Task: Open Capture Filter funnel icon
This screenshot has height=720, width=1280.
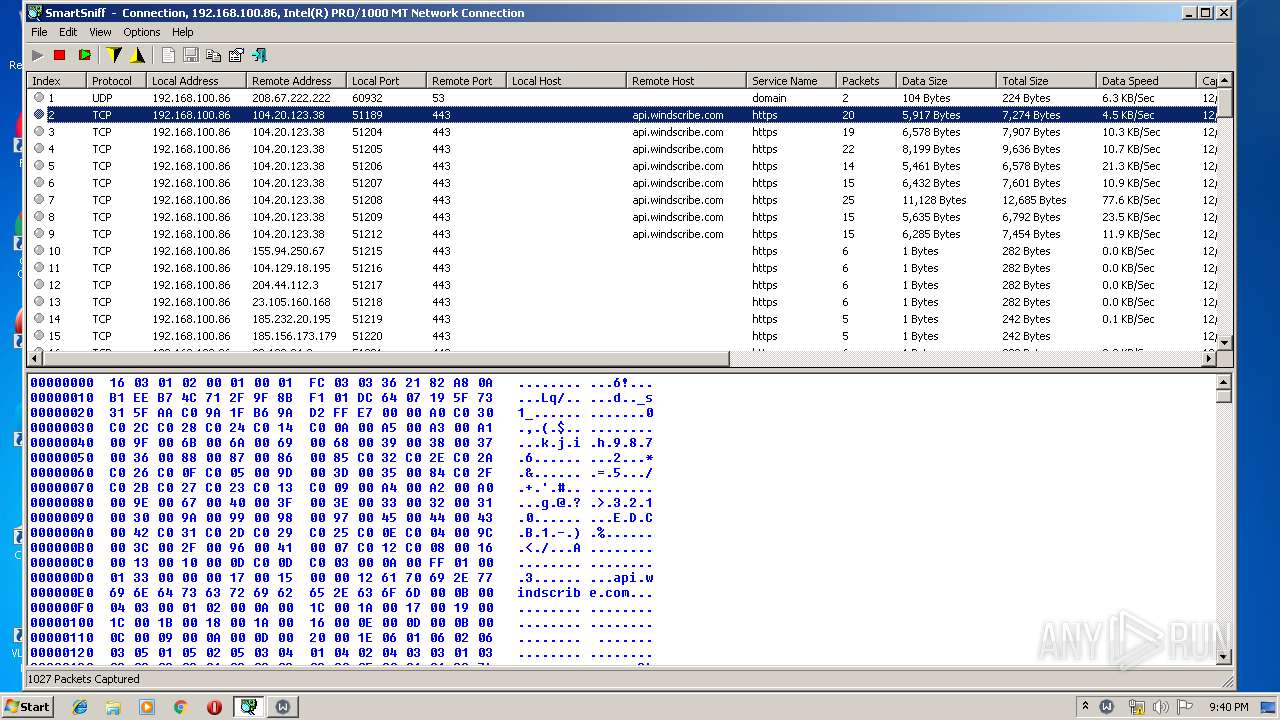Action: [114, 55]
